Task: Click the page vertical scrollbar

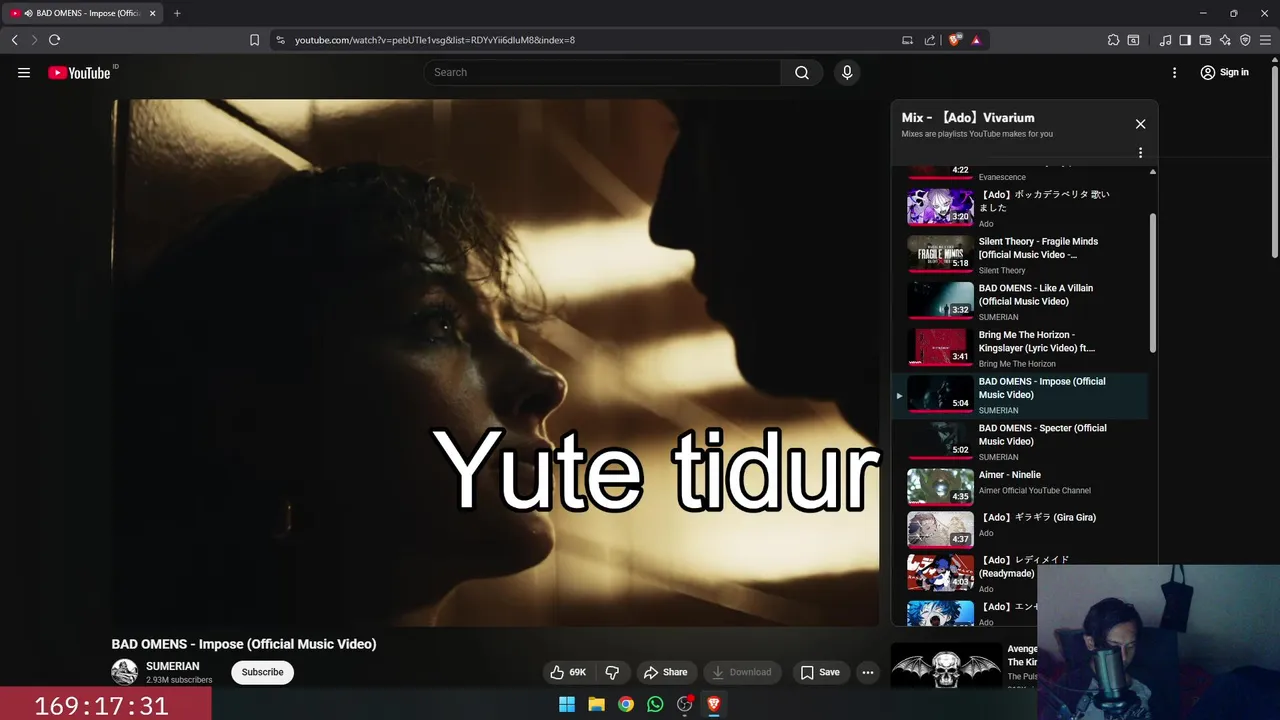Action: pos(1274,163)
